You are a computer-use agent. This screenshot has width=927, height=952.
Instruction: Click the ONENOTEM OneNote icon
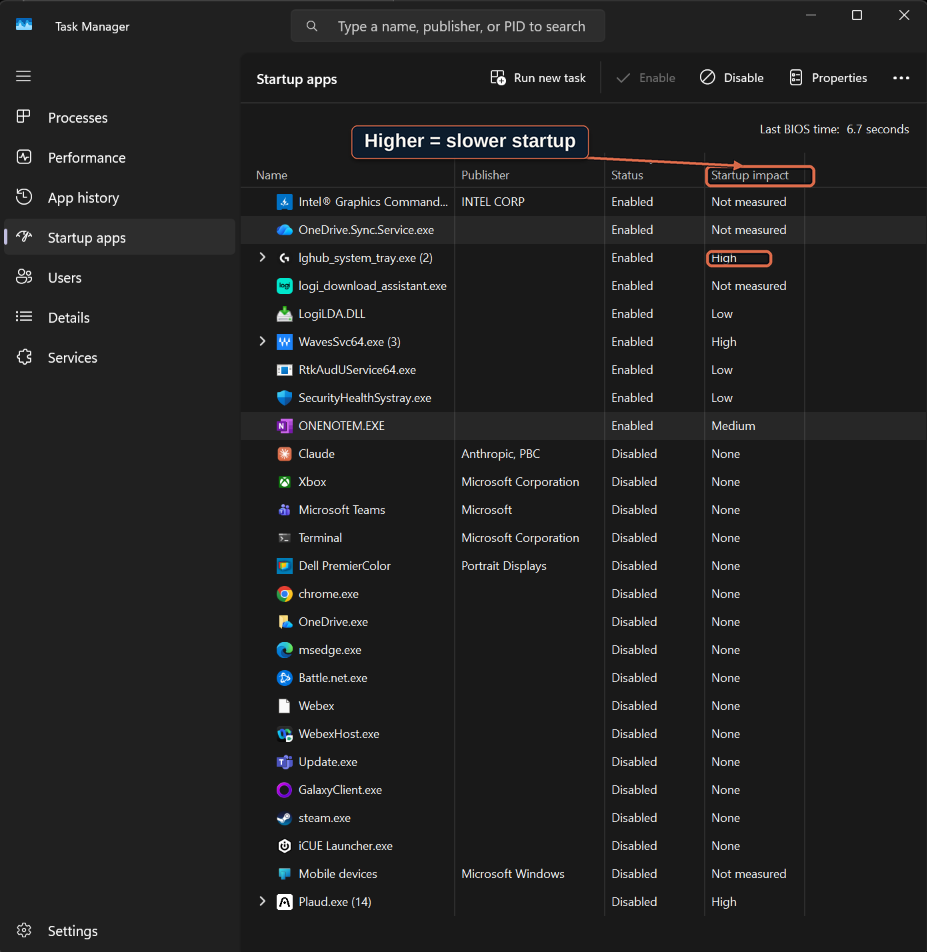tap(284, 426)
